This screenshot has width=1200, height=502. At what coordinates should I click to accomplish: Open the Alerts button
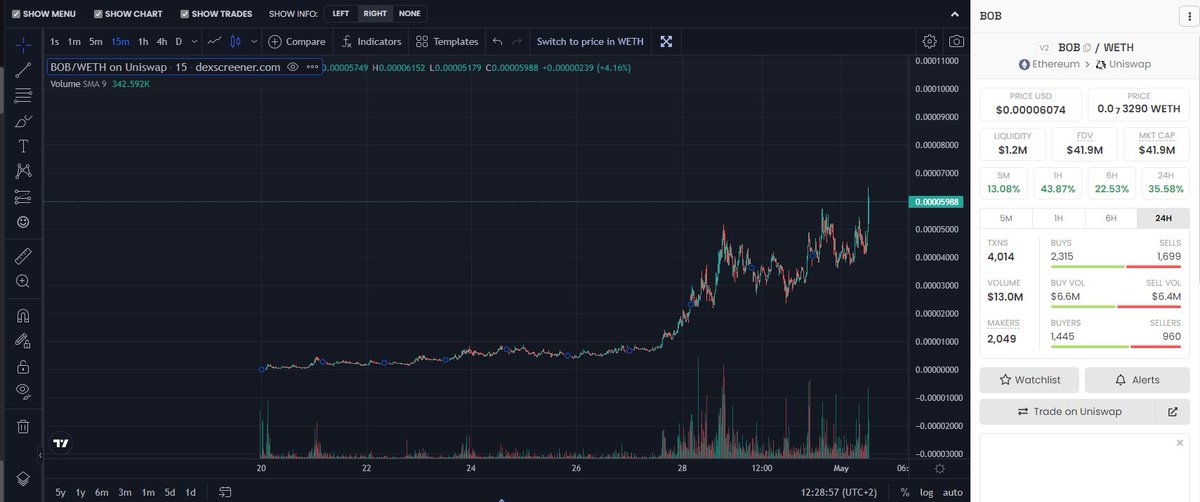coord(1137,380)
